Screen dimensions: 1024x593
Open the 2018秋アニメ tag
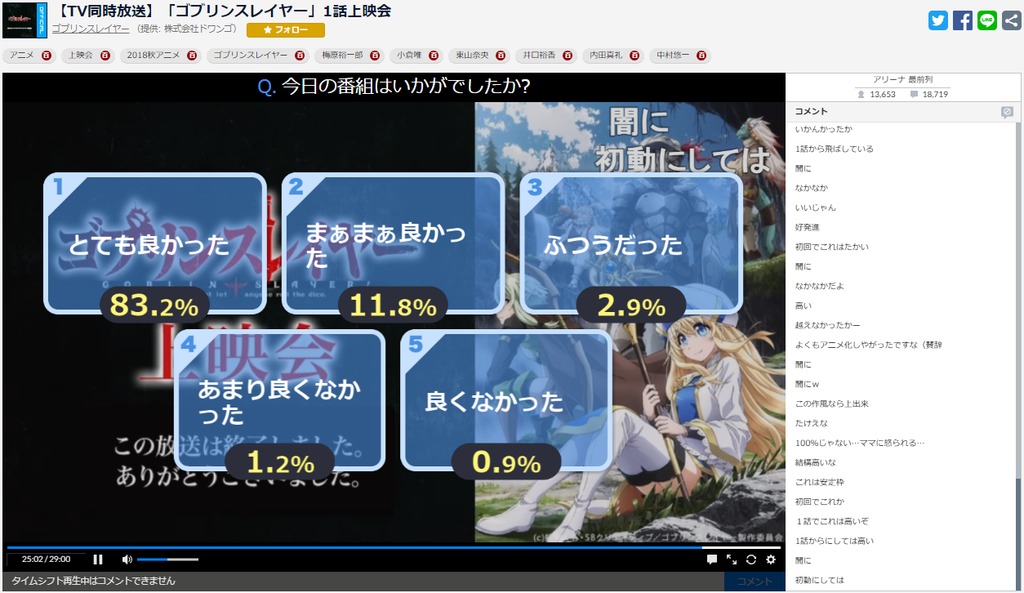(x=153, y=56)
